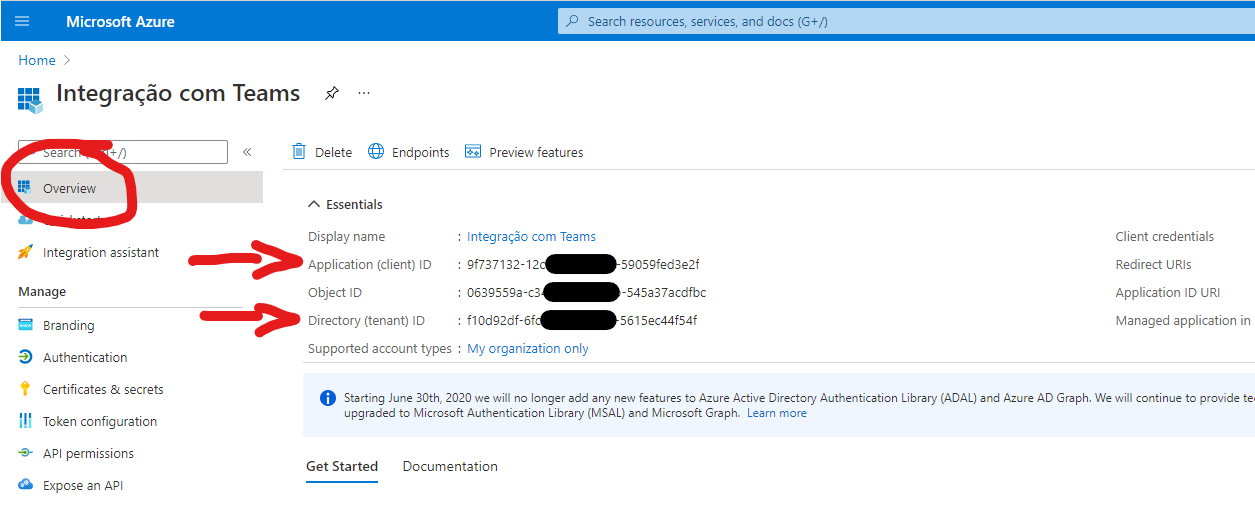This screenshot has width=1255, height=509.
Task: Open Preview features
Action: pos(523,152)
